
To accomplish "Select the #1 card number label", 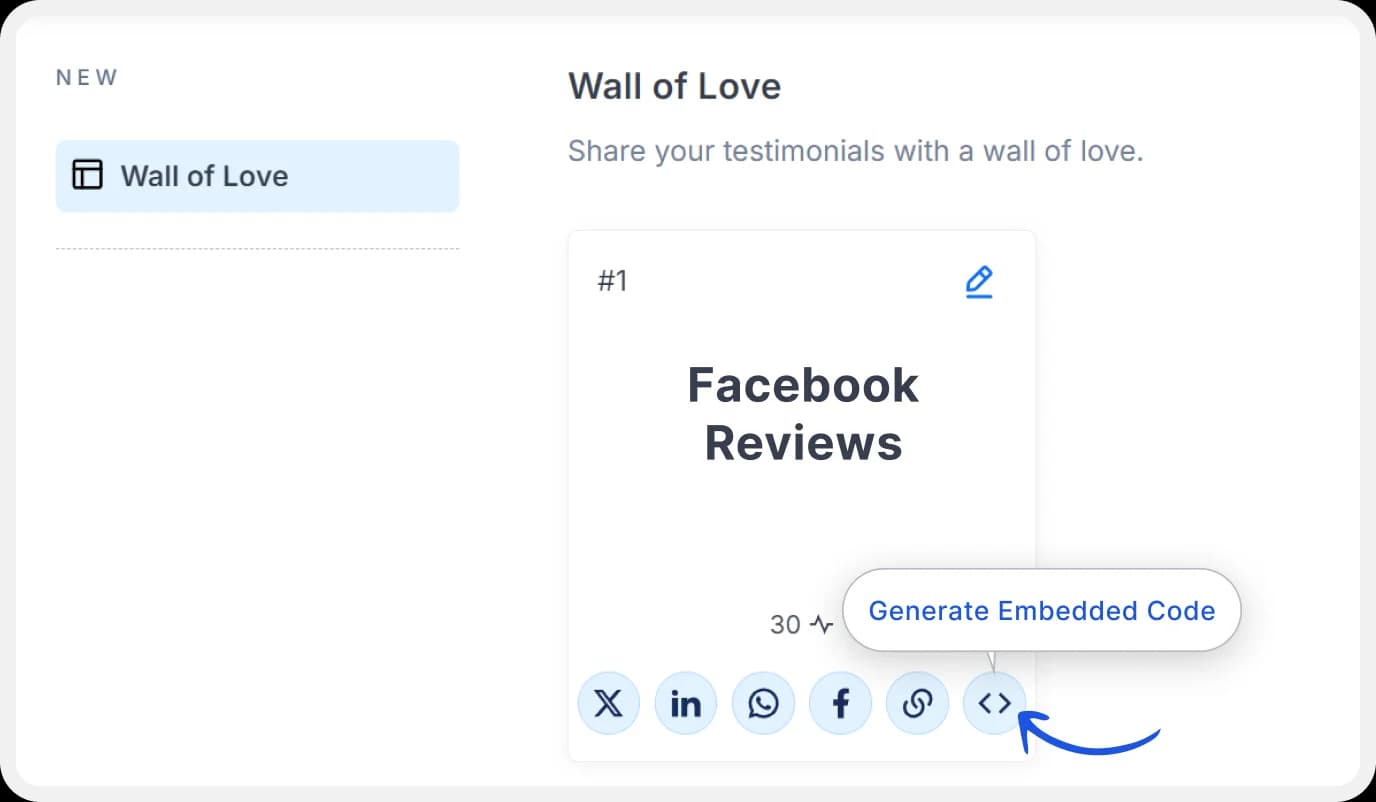I will [612, 281].
